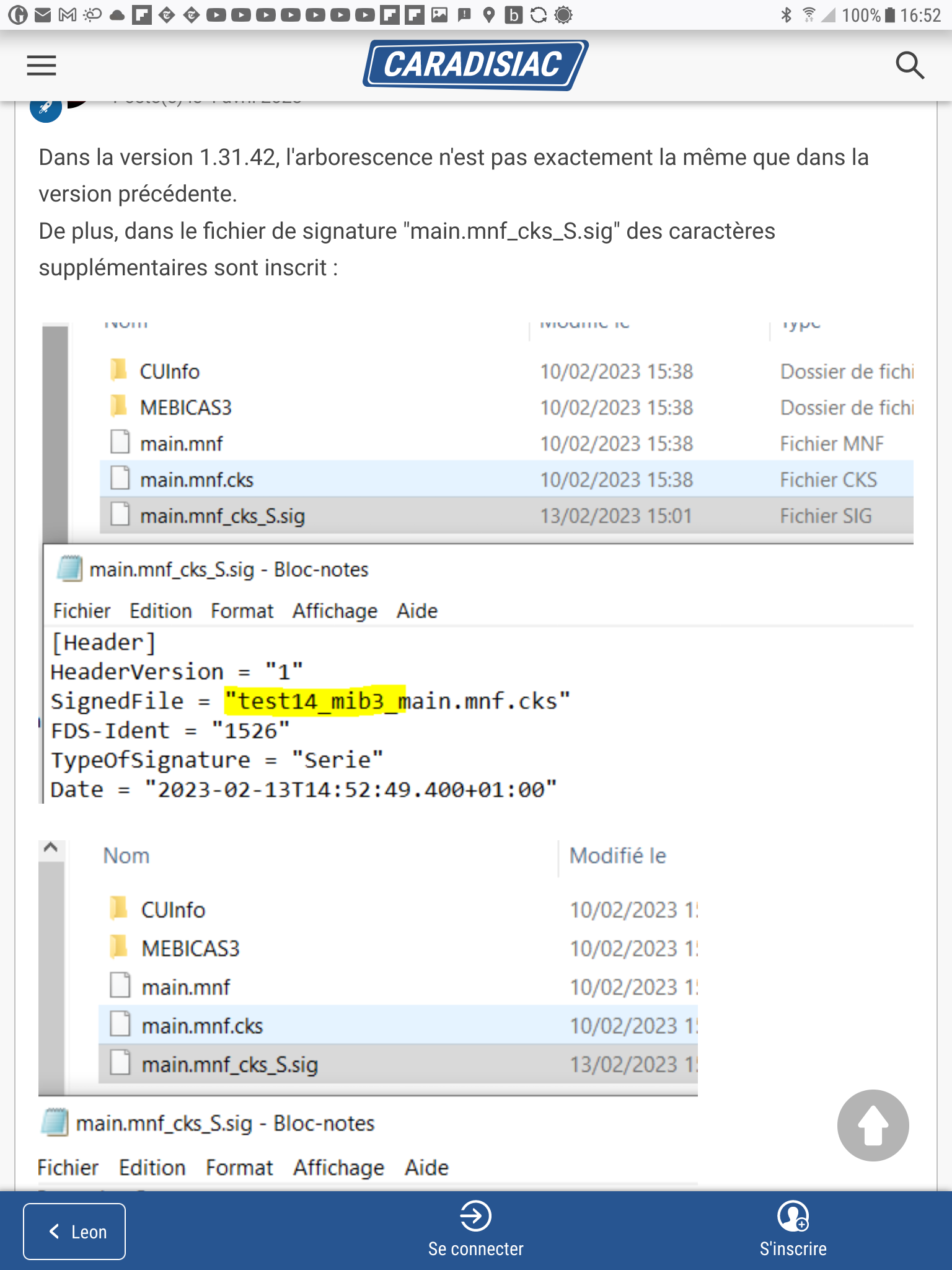Screen dimensions: 952x1270
Task: Tap the location pin notification icon
Action: (x=489, y=15)
